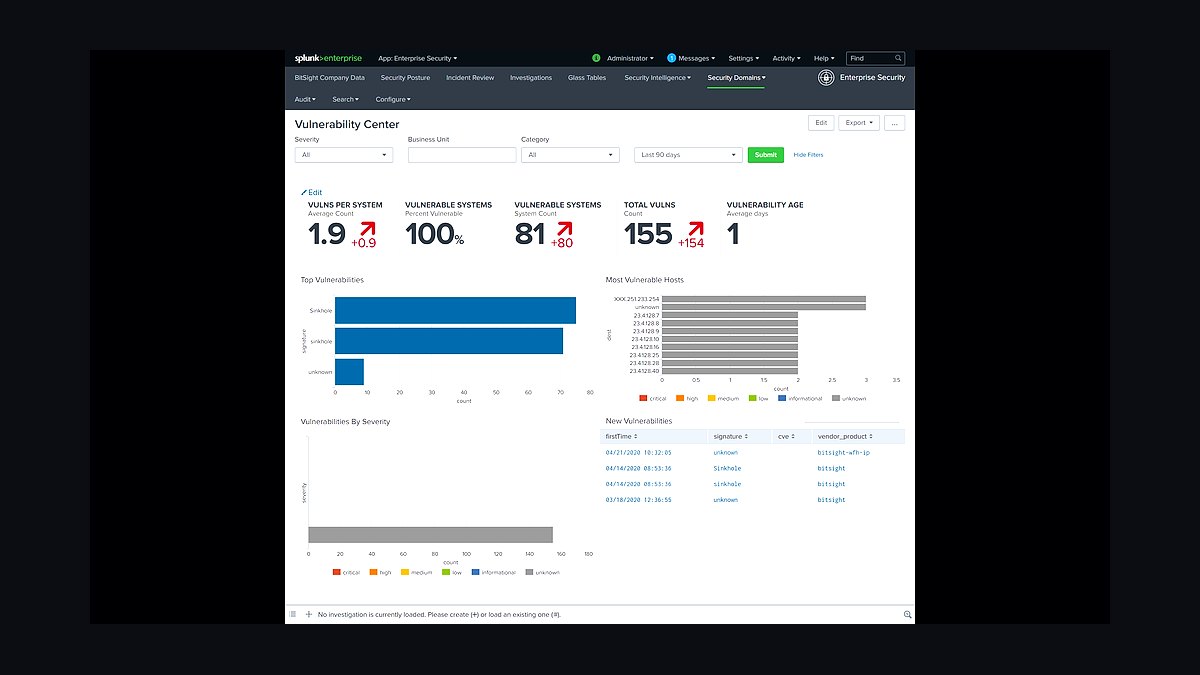The width and height of the screenshot is (1200, 675).
Task: Click the green Administrator status icon
Action: (x=597, y=58)
